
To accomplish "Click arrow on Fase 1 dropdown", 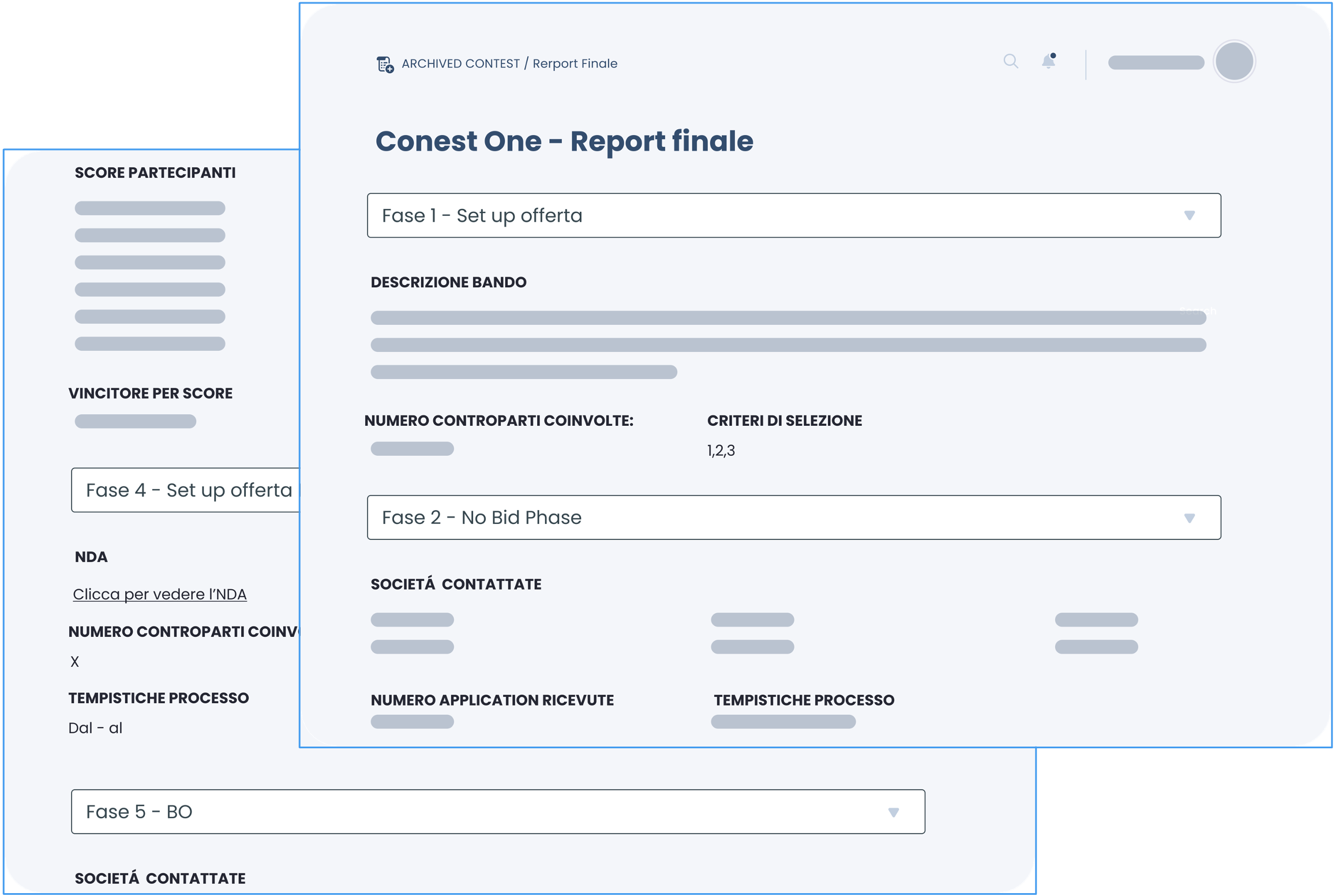I will [1189, 215].
